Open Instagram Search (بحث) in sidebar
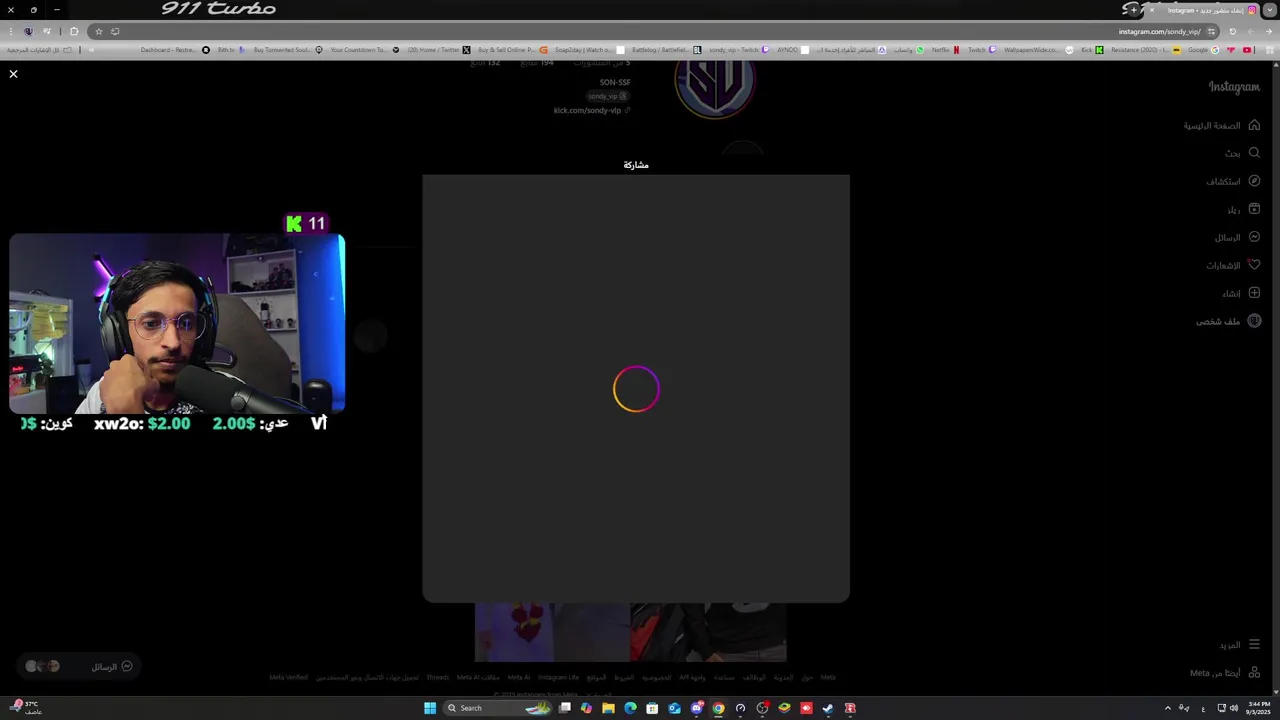 tap(1243, 153)
